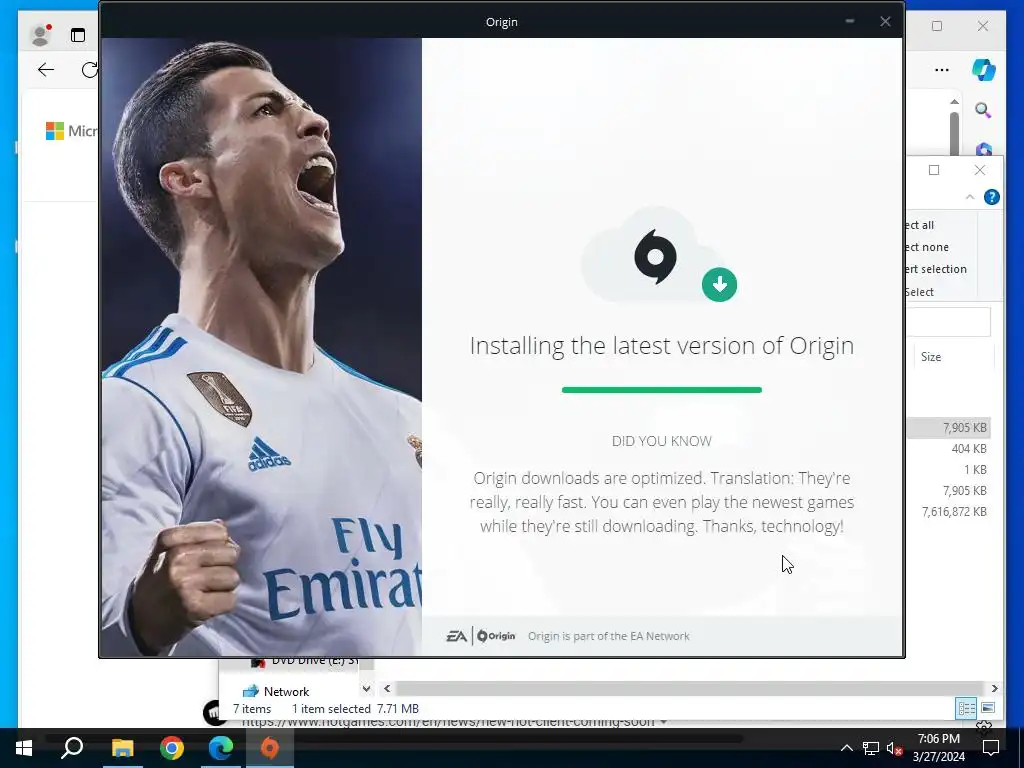Collapse the File Explorer ribbon chevron

[x=970, y=197]
